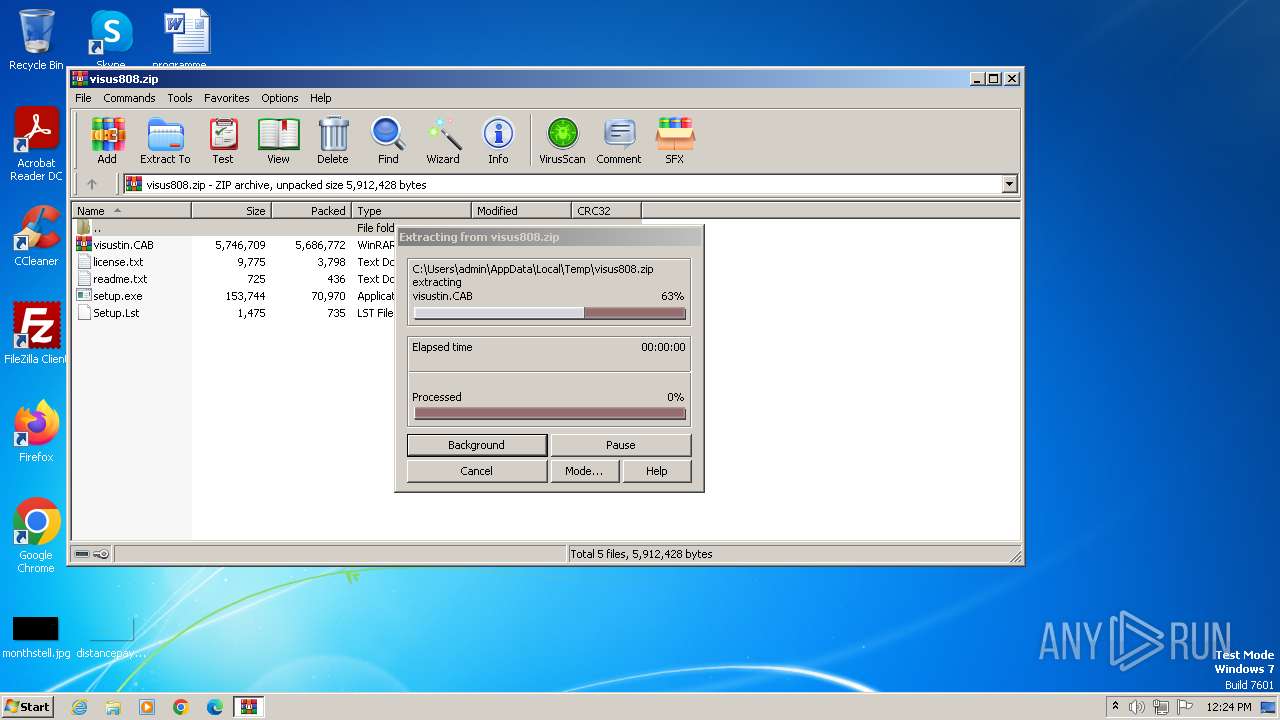This screenshot has height=720, width=1280.
Task: Open the address bar dropdown arrow
Action: tap(1009, 184)
